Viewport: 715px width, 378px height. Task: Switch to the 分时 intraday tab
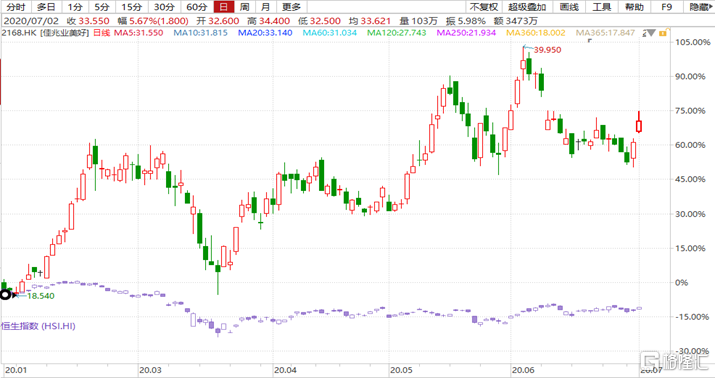(x=16, y=7)
